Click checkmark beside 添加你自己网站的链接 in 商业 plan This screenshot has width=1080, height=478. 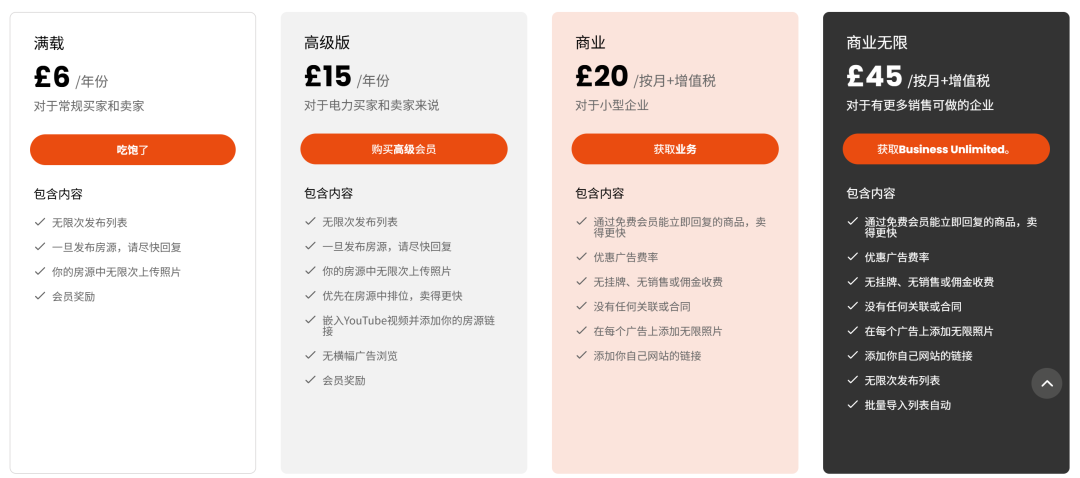coord(582,355)
